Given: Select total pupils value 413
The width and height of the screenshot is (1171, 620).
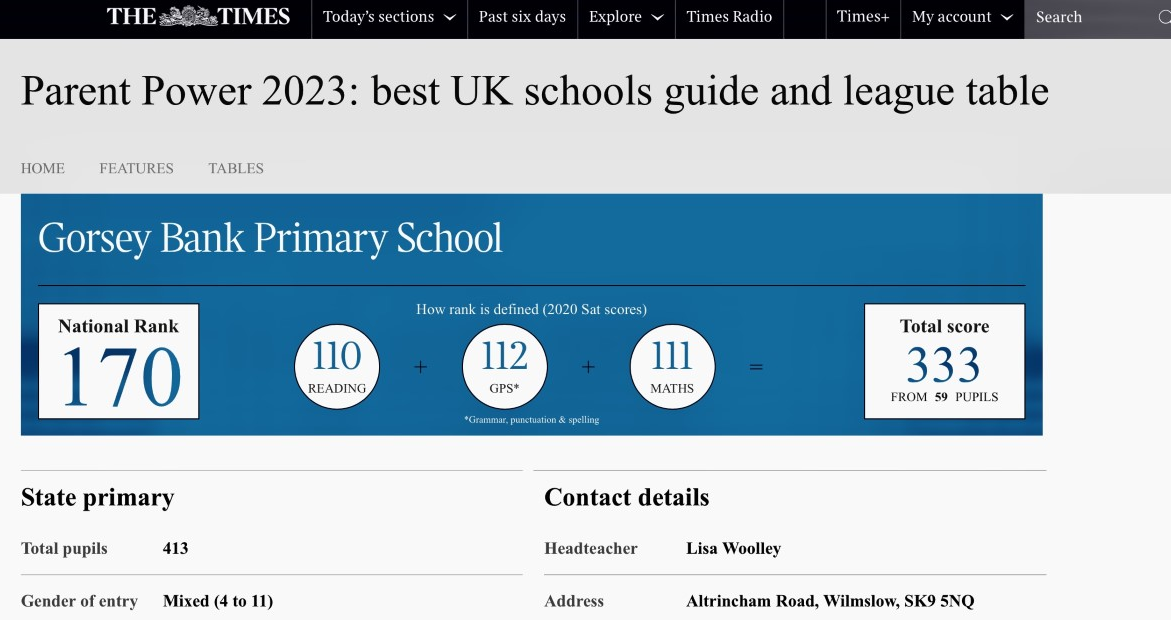Looking at the screenshot, I should pos(176,548).
